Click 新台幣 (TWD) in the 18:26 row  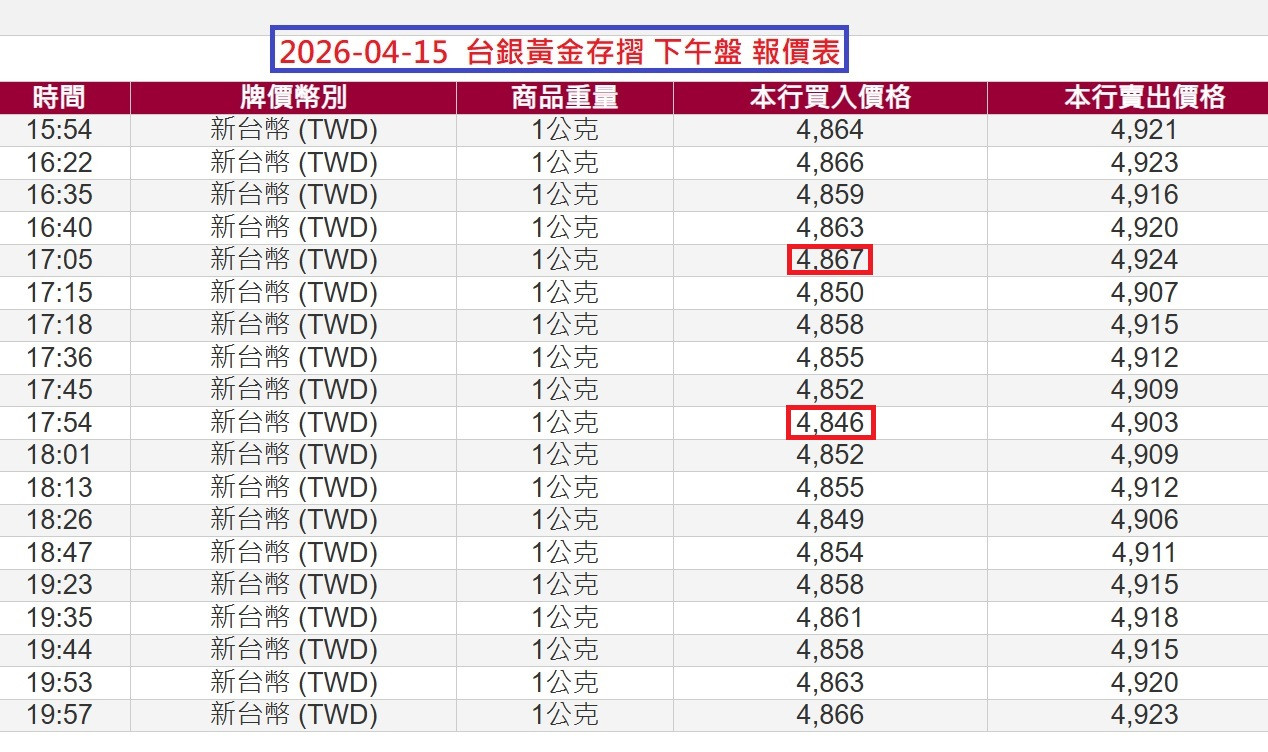(x=294, y=520)
